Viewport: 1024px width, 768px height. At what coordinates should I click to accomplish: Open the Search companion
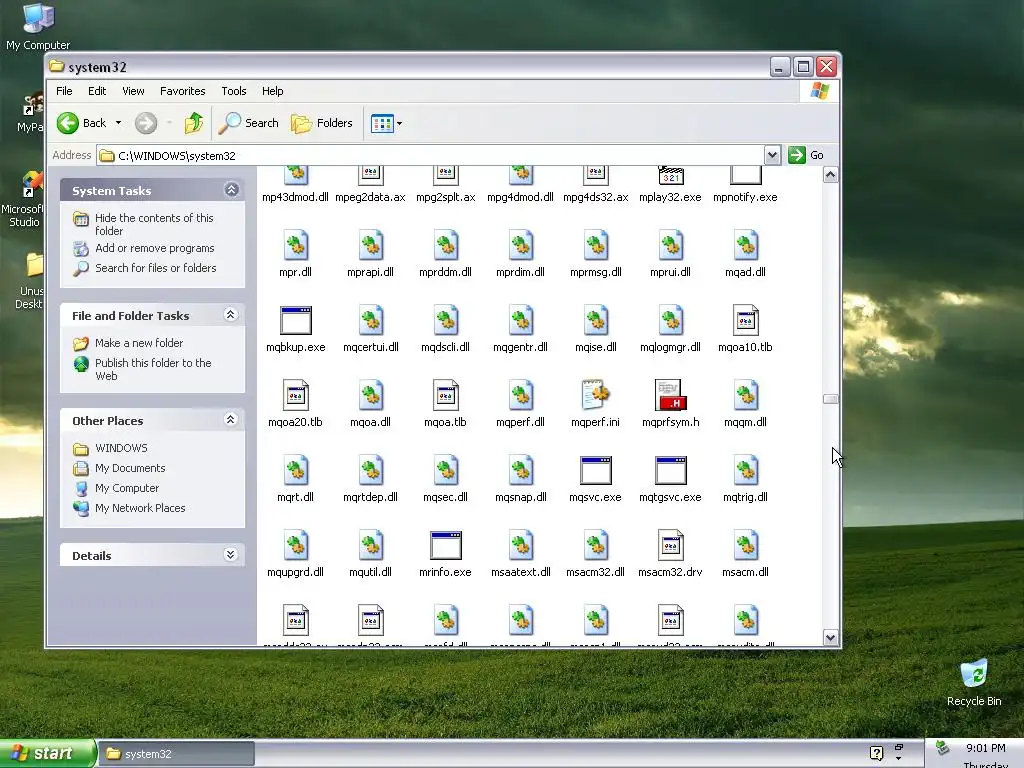click(x=248, y=123)
